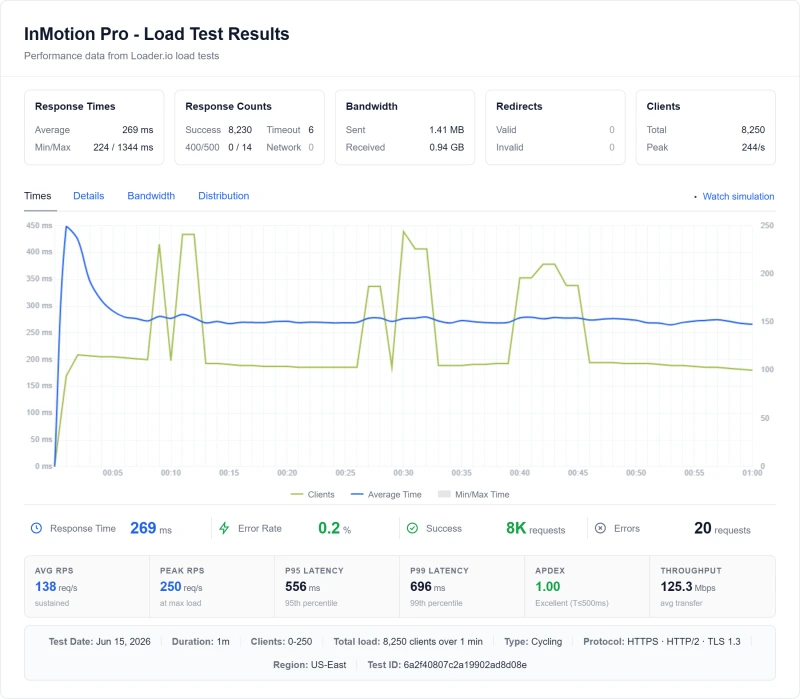Click the Min/Max Time legend label

coord(482,494)
